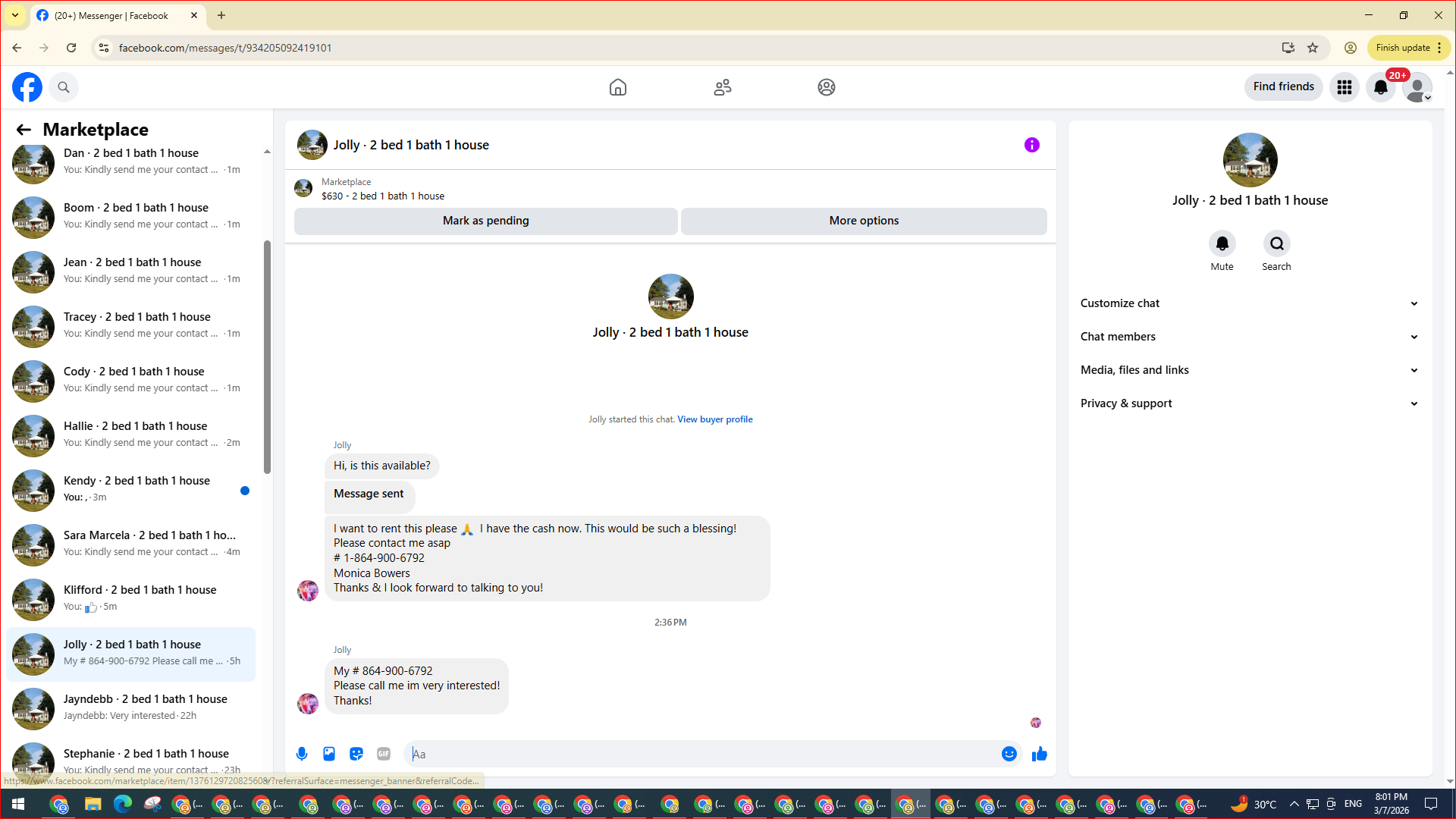This screenshot has height=819, width=1456.
Task: Expand Chat members section
Action: 1249,337
